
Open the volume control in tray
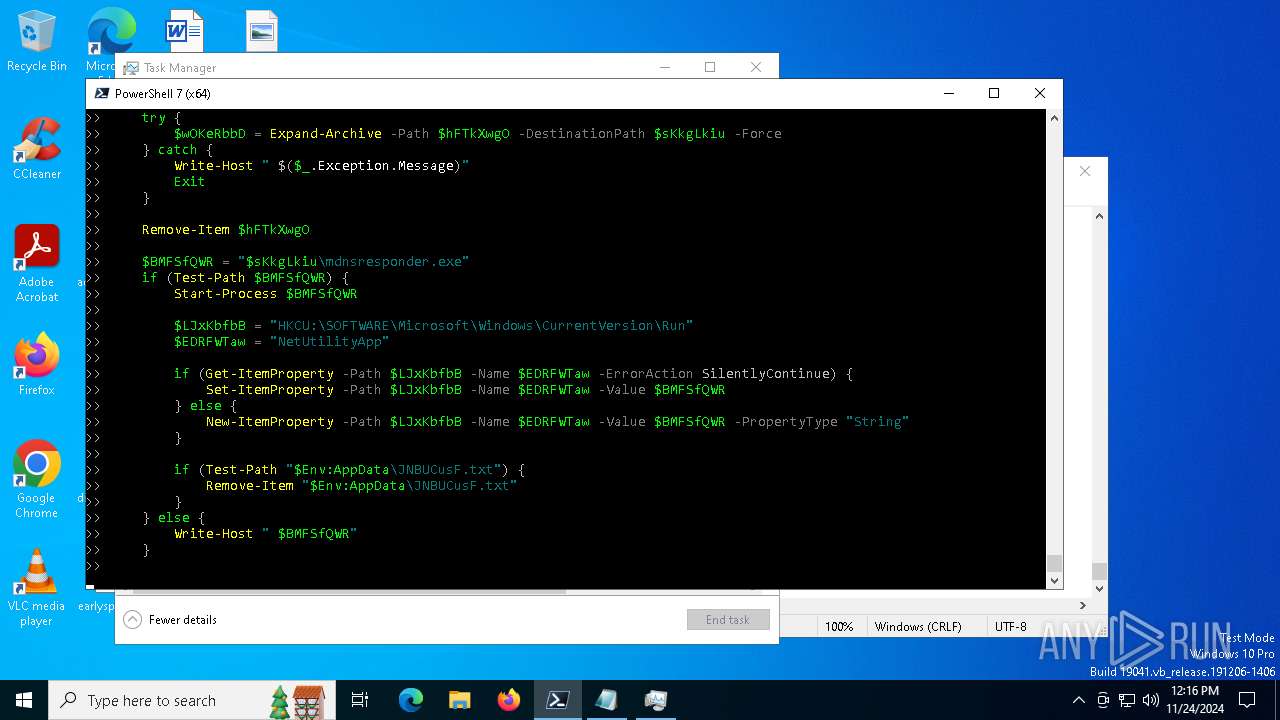click(x=1151, y=700)
